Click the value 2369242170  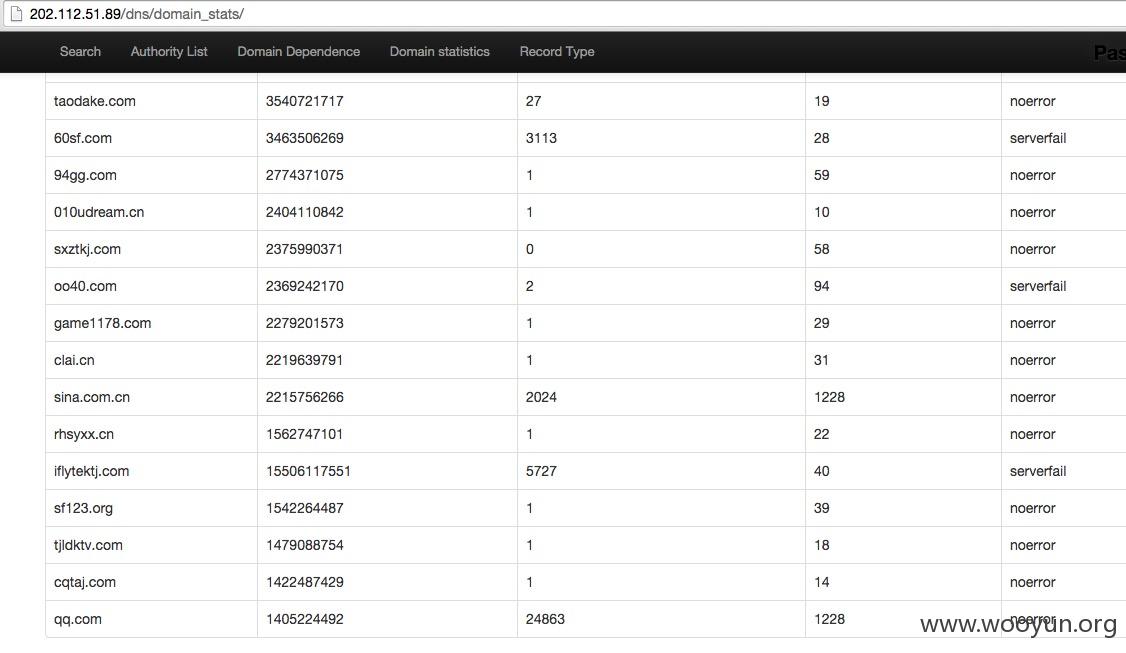(304, 286)
